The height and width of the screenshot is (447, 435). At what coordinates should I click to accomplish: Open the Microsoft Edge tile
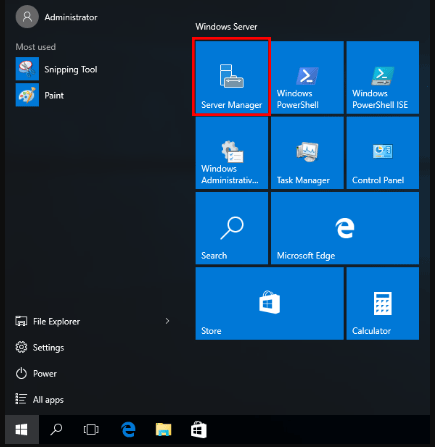[x=345, y=228]
